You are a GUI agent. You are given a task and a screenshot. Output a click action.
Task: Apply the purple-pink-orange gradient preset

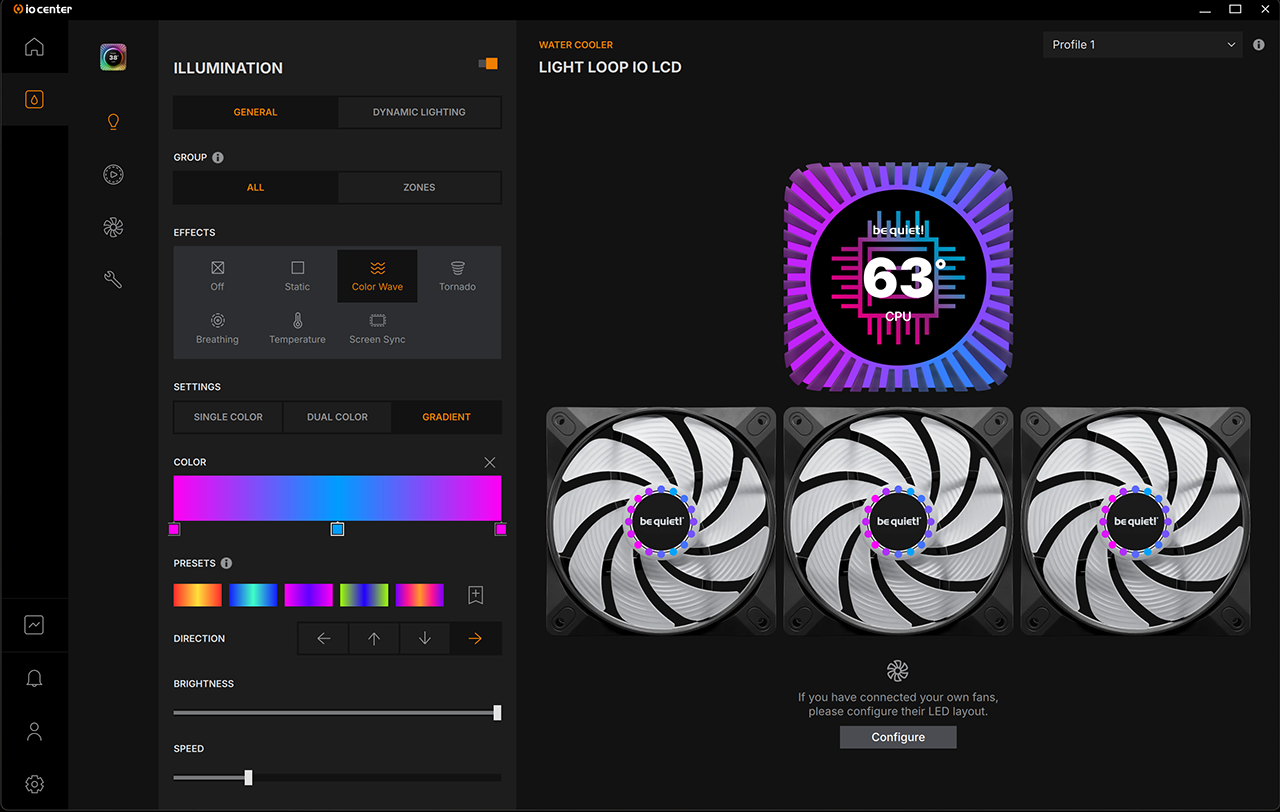coord(420,595)
